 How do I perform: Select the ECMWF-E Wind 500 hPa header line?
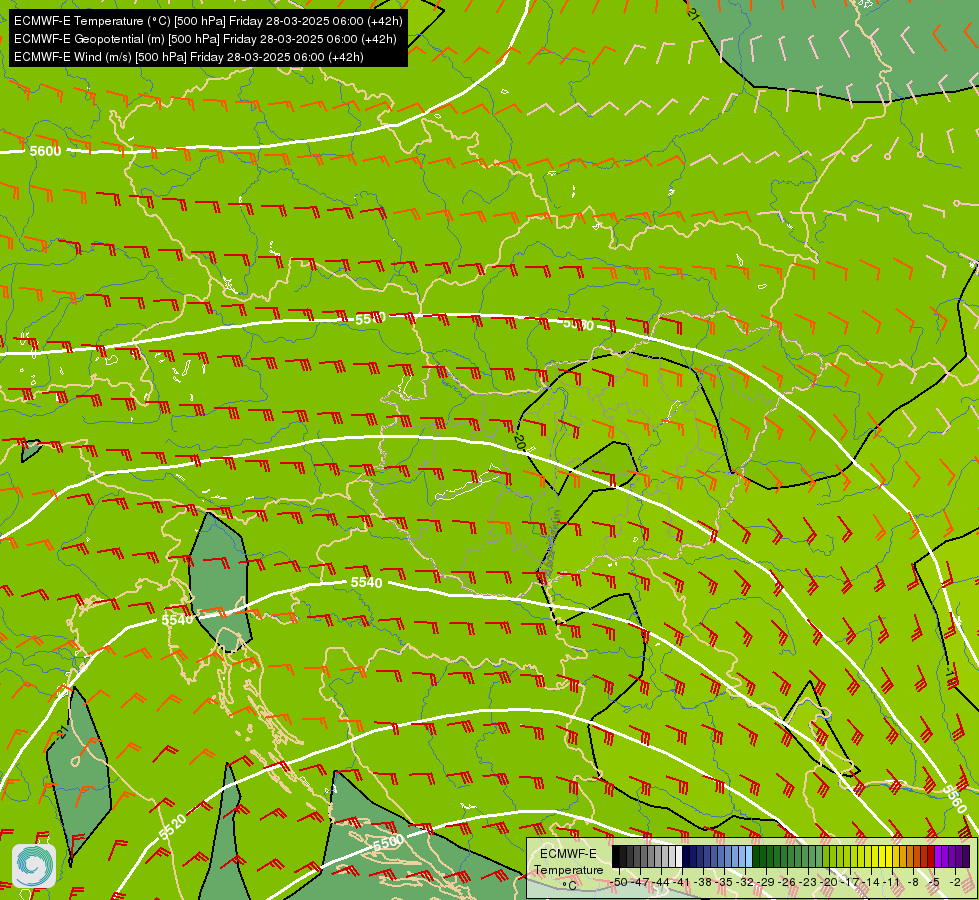[189, 57]
